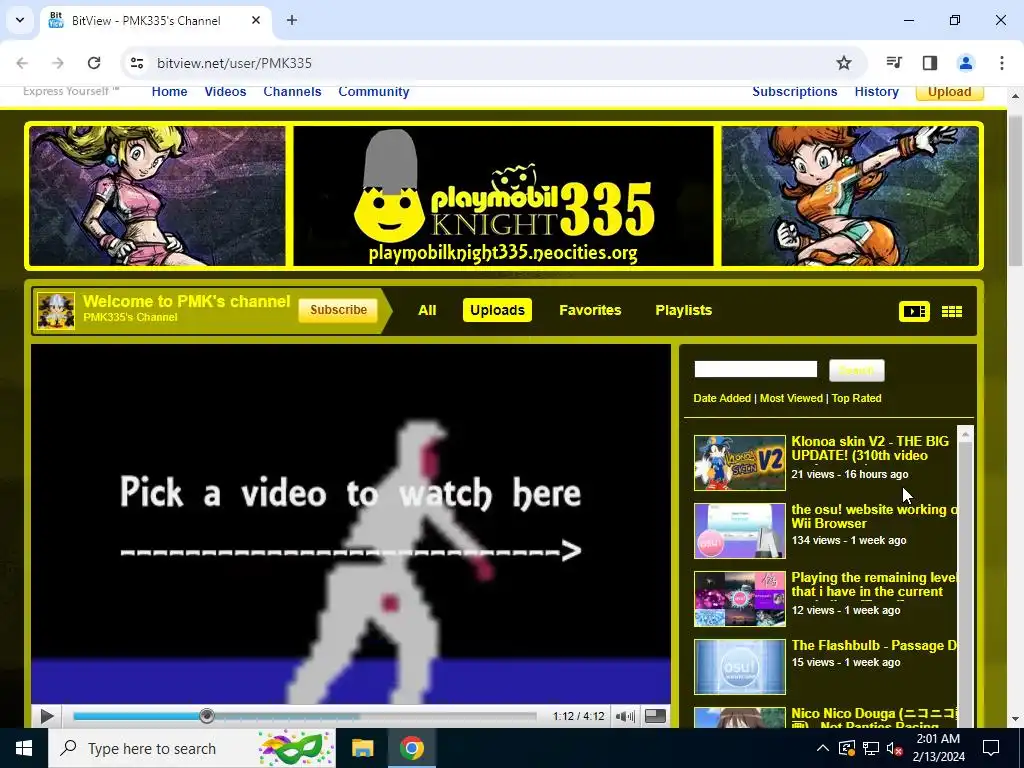This screenshot has width=1024, height=768.
Task: Toggle the fullscreen player icon
Action: 655,716
